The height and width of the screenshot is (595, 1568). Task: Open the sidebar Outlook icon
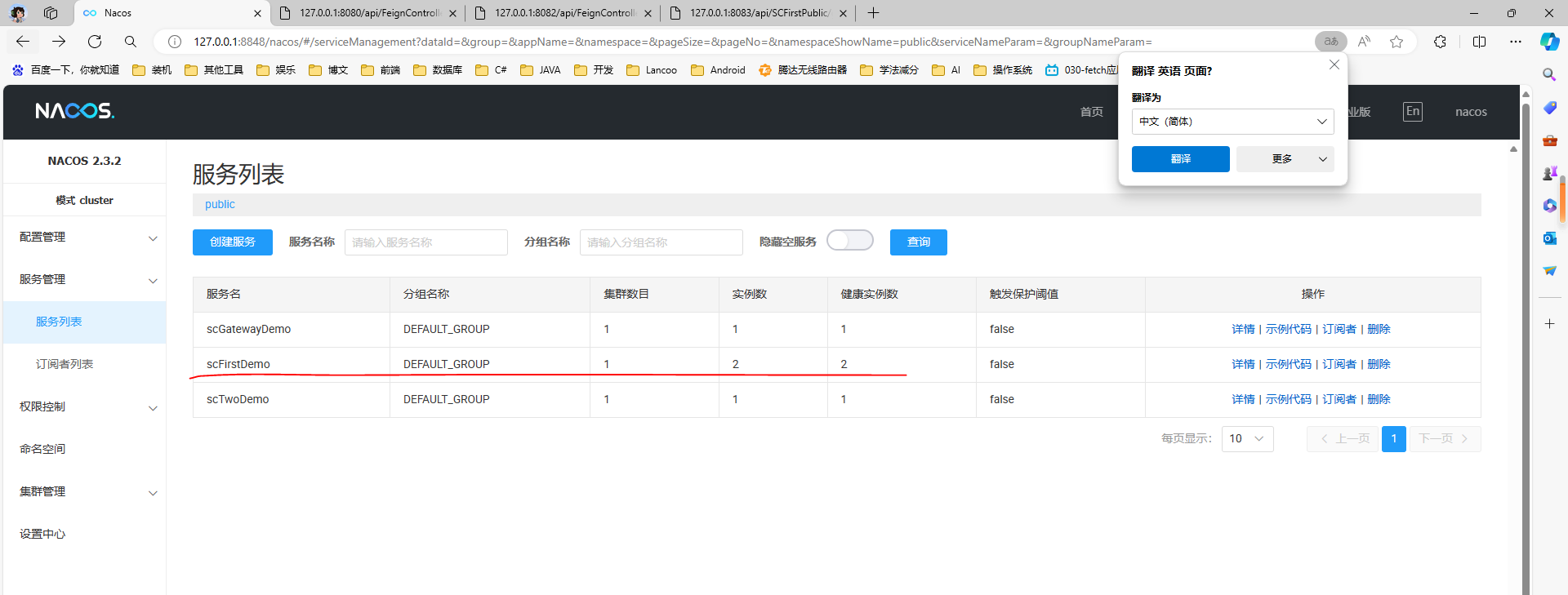[1549, 238]
